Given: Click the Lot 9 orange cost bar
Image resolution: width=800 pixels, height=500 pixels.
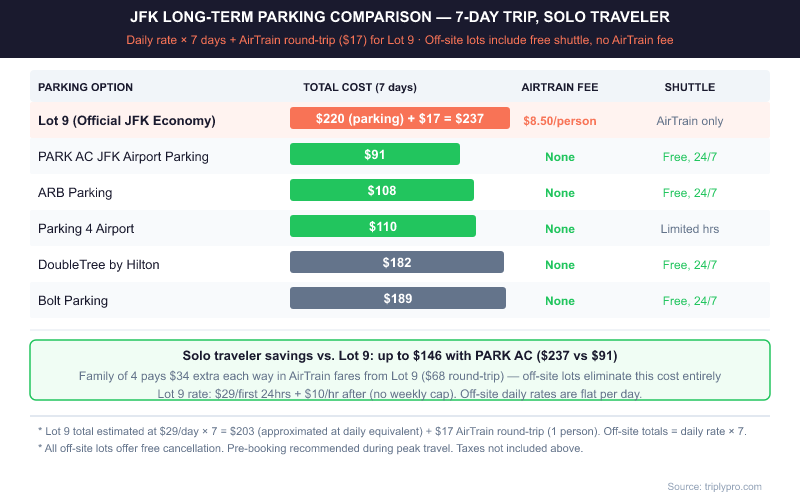Looking at the screenshot, I should [399, 118].
